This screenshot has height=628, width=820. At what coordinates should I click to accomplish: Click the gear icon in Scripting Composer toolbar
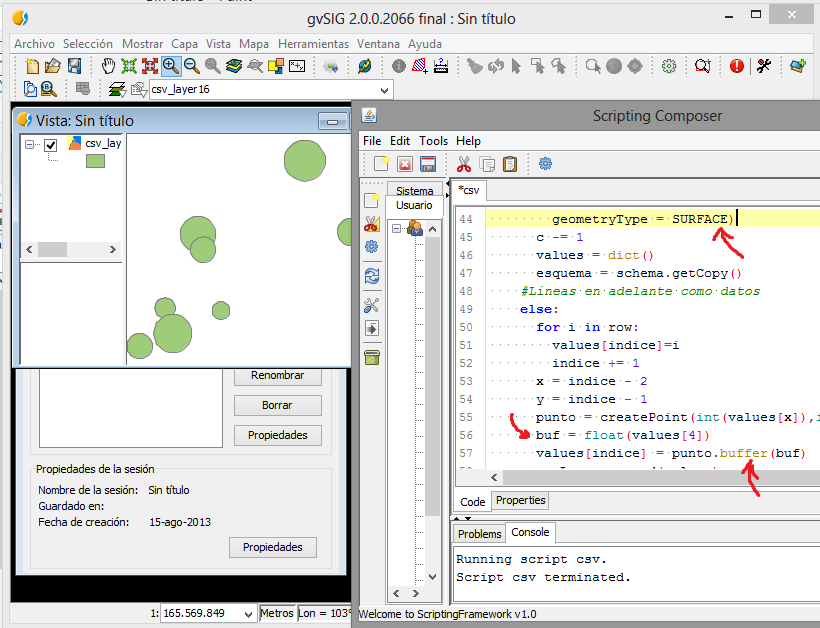[x=545, y=163]
